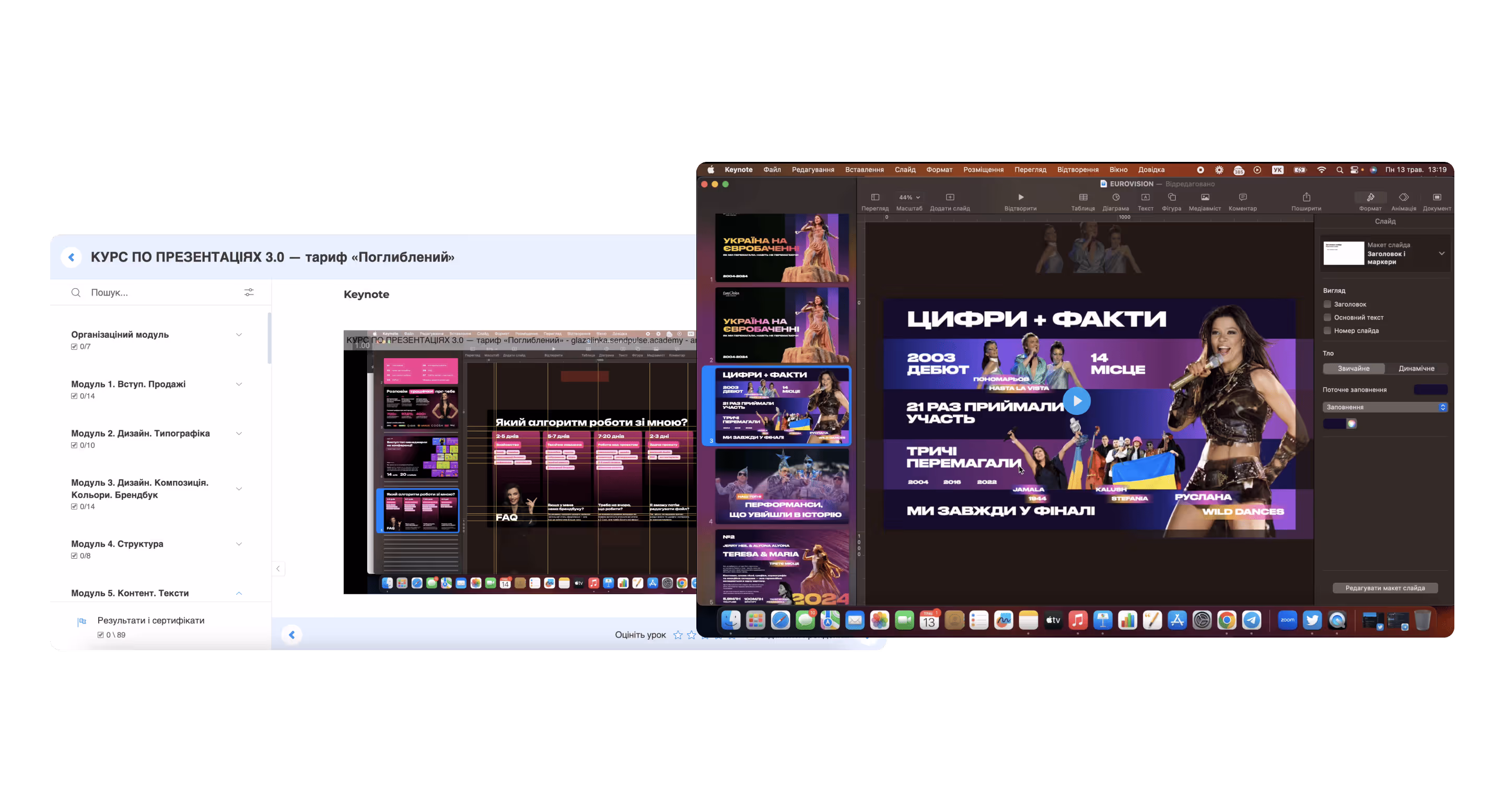Image resolution: width=1504 pixels, height=812 pixels.
Task: Click the Таблиця table icon in toolbar
Action: click(x=1083, y=197)
